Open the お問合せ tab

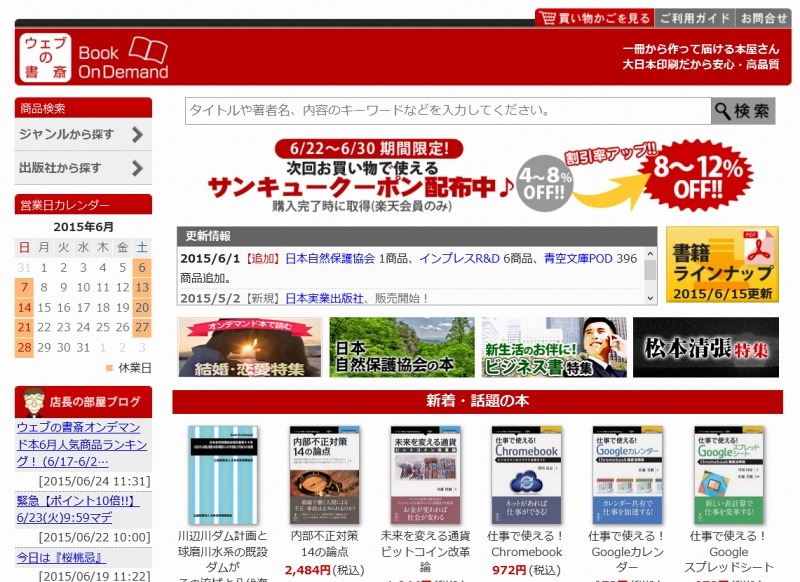point(763,18)
